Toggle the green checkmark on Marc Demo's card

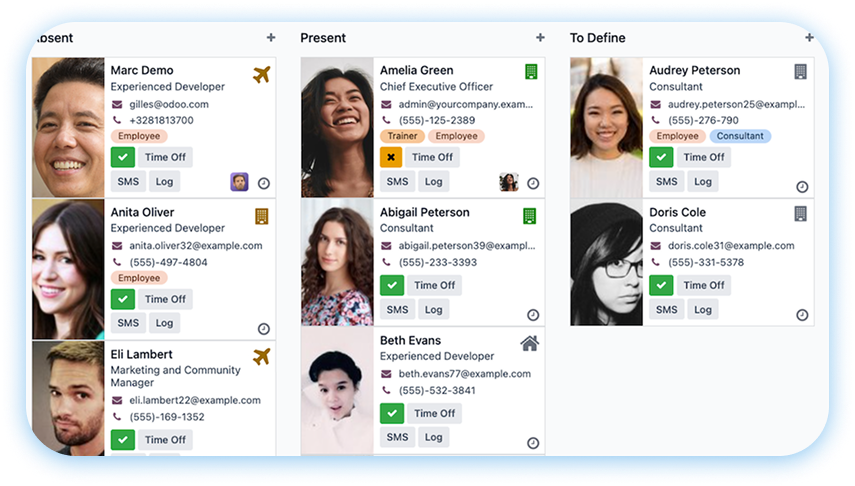[123, 157]
